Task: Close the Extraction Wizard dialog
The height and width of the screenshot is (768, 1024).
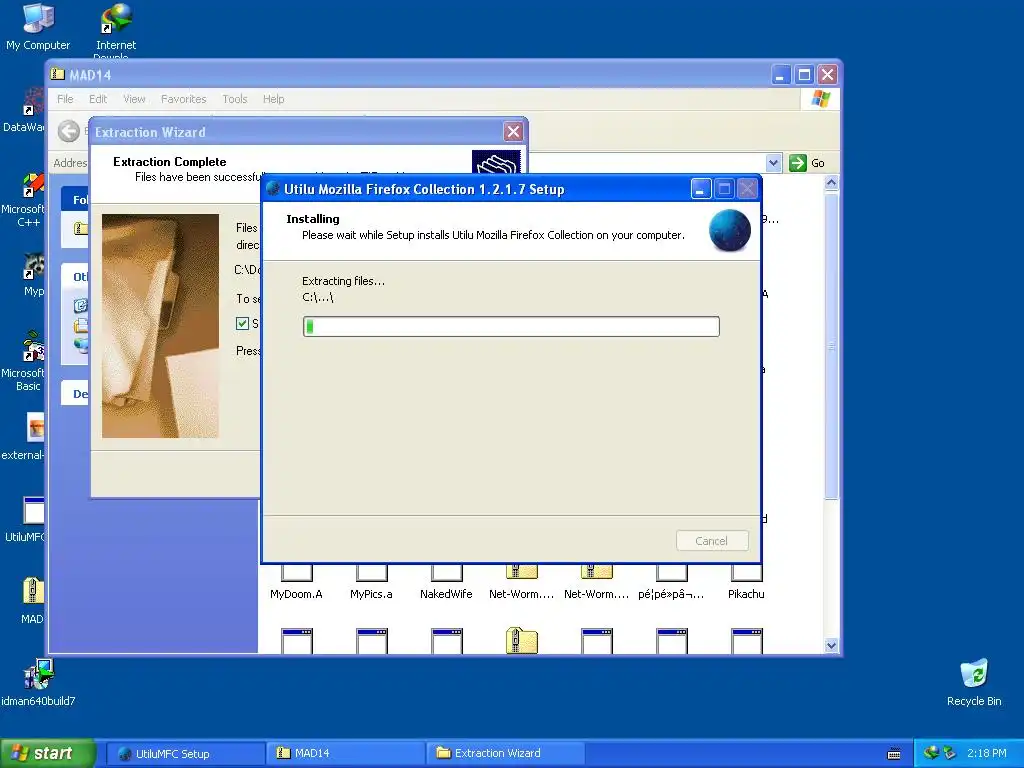Action: point(513,132)
